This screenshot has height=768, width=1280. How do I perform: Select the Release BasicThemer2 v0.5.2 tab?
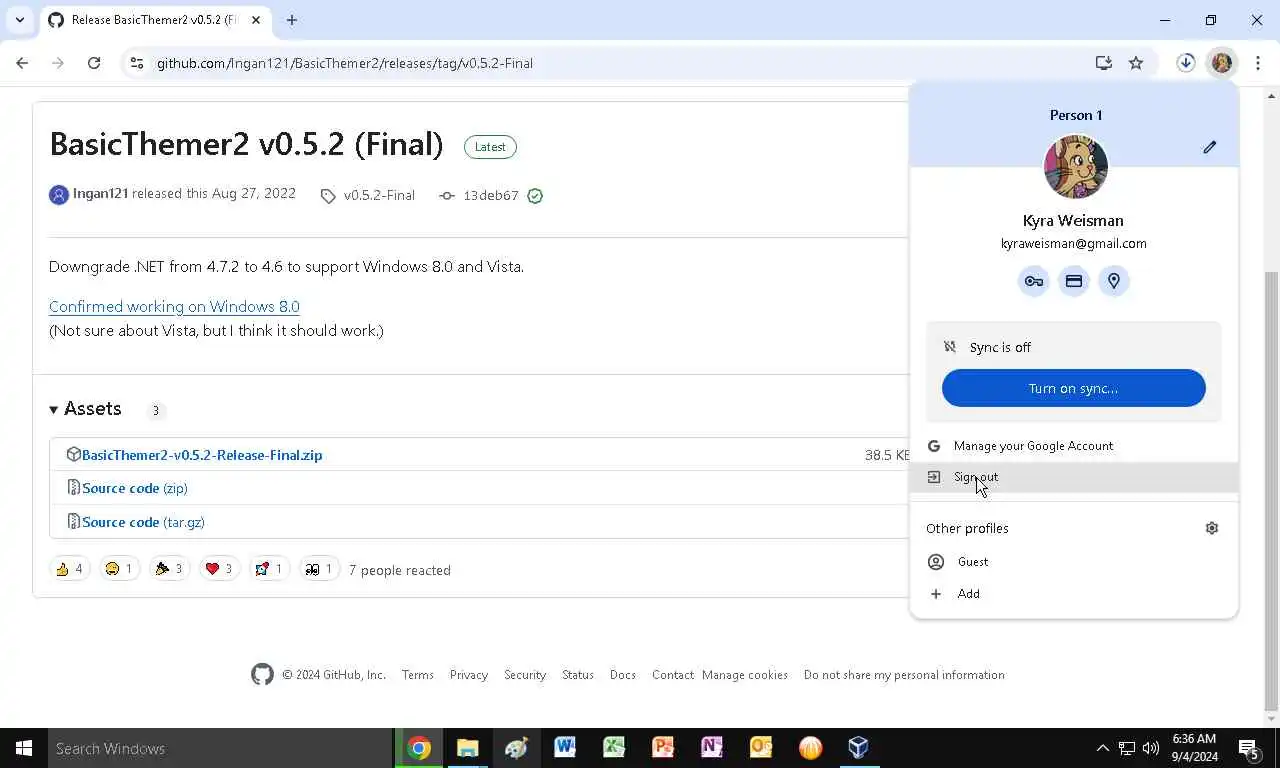[x=153, y=20]
